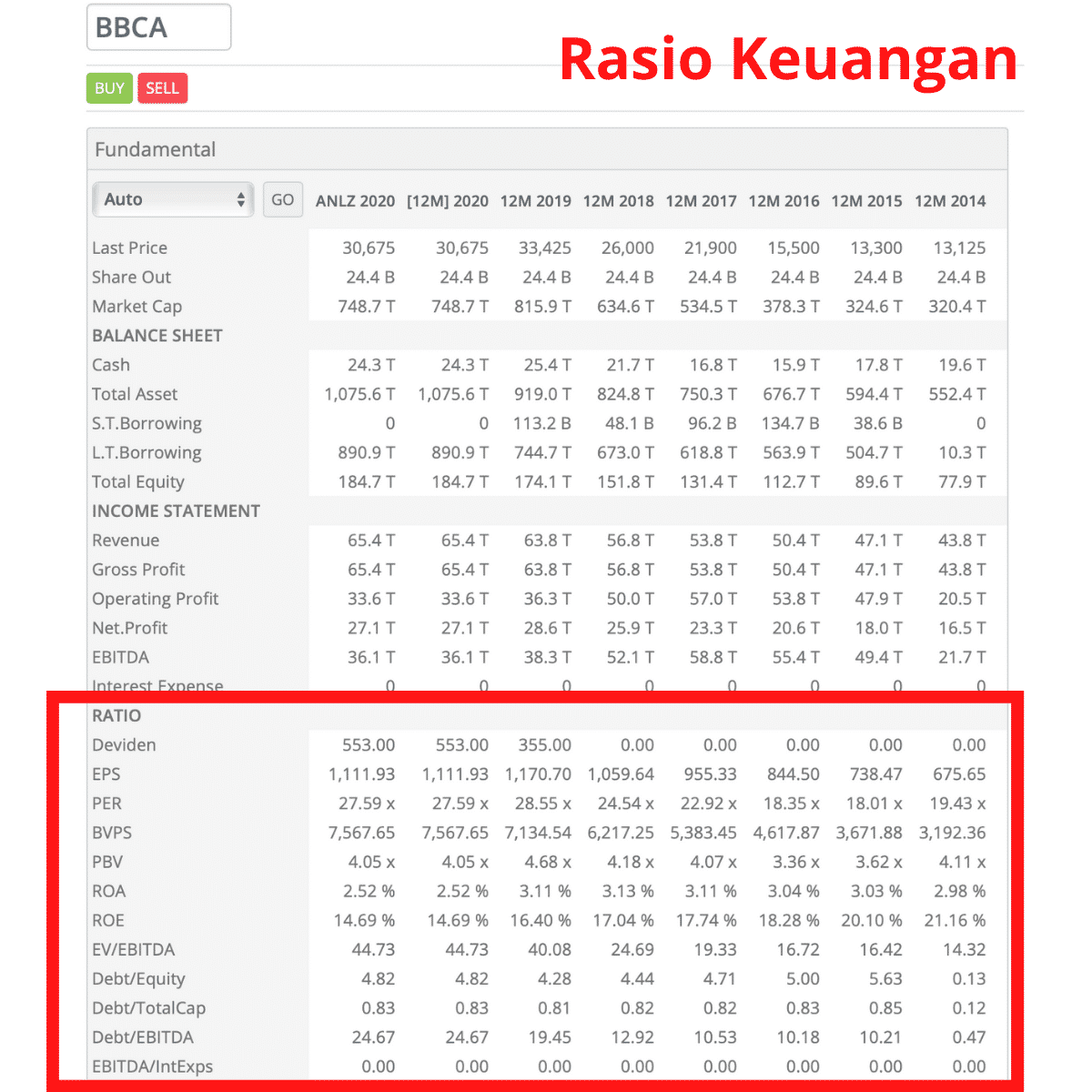The width and height of the screenshot is (1092, 1092).
Task: Click the Market Cap row label
Action: [x=136, y=307]
